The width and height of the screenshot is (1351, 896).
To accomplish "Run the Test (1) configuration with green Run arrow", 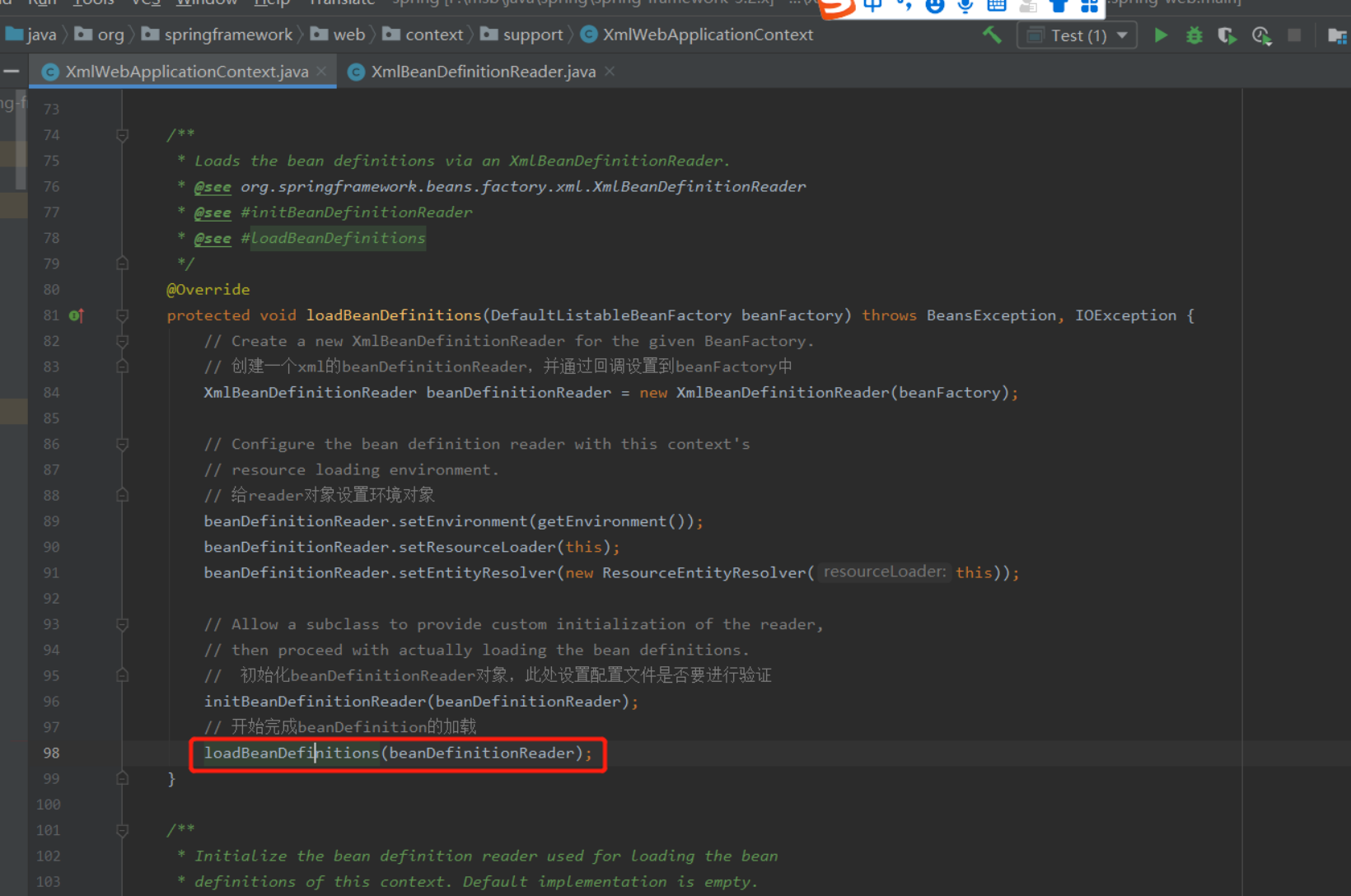I will 1161,35.
